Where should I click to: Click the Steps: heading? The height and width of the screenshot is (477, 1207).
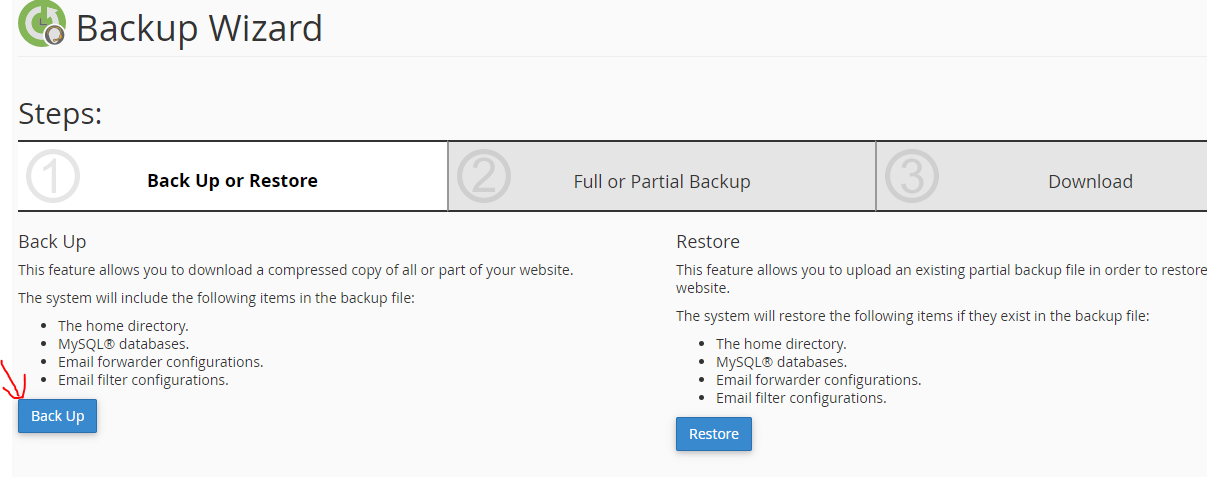pyautogui.click(x=60, y=114)
